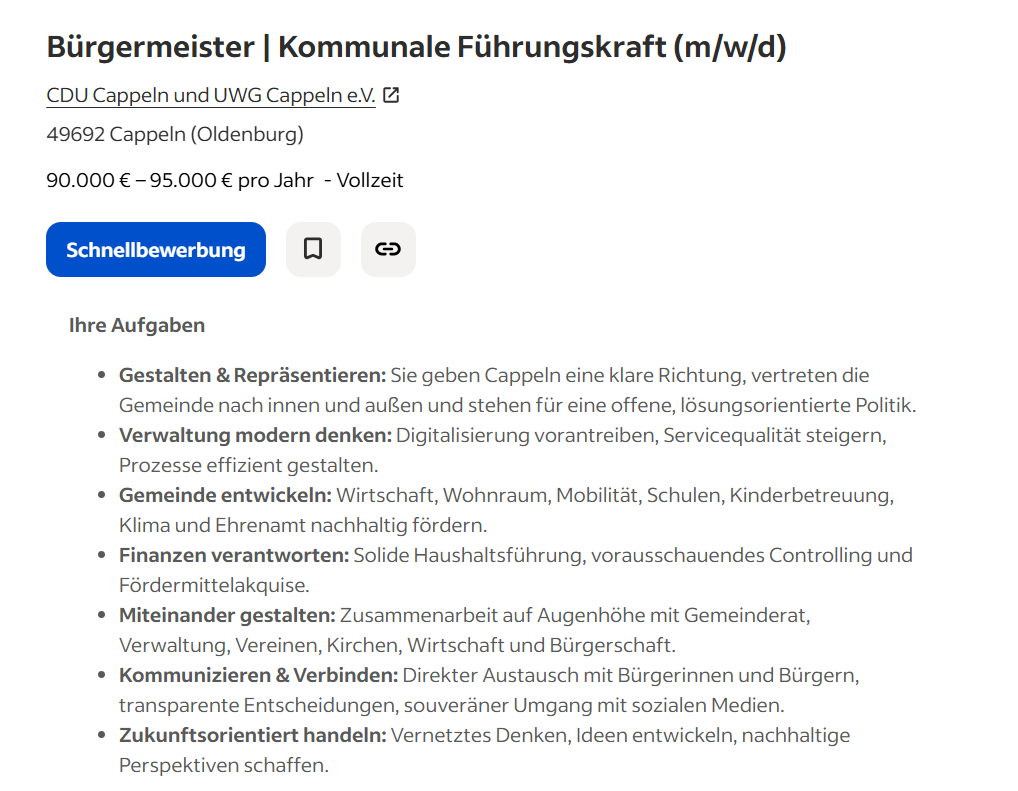Open the CDU Cappeln und UWG Cappeln link
The image size is (1018, 791).
[x=210, y=95]
